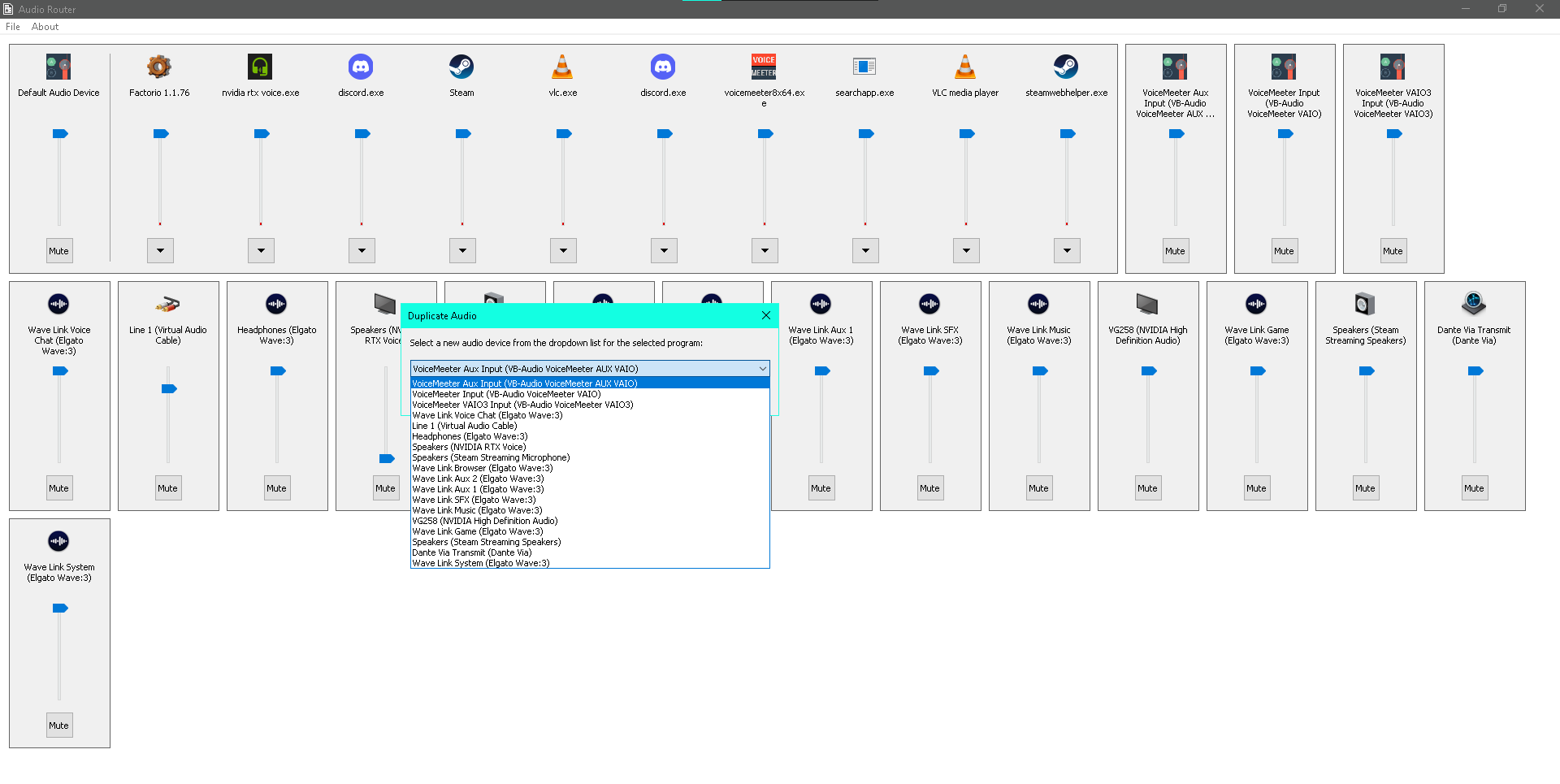This screenshot has height=784, width=1560.
Task: Mute Steam Streaming Speakers device
Action: click(x=1366, y=488)
